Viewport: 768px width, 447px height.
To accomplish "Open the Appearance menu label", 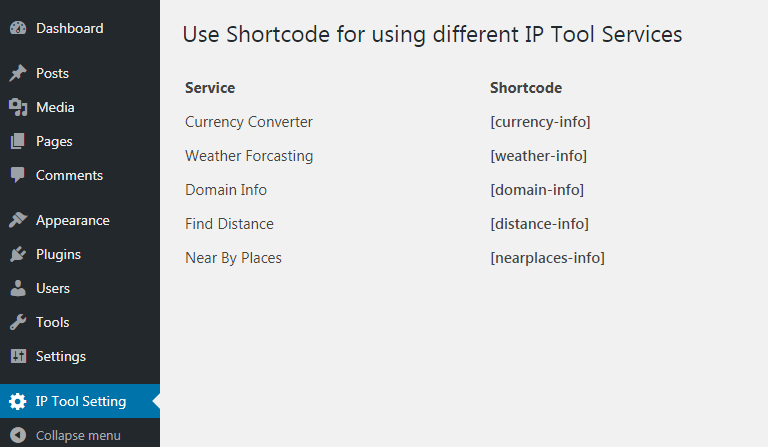I will coord(72,220).
